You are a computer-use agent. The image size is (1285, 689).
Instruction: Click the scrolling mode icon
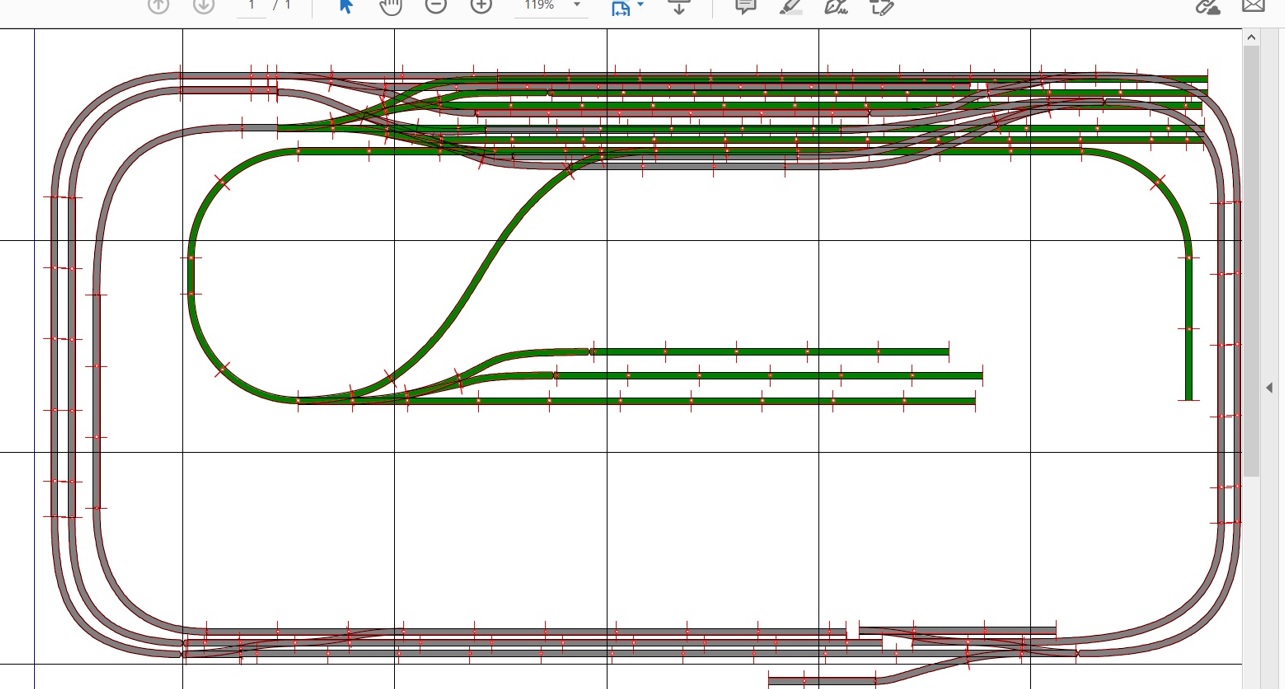coord(679,6)
